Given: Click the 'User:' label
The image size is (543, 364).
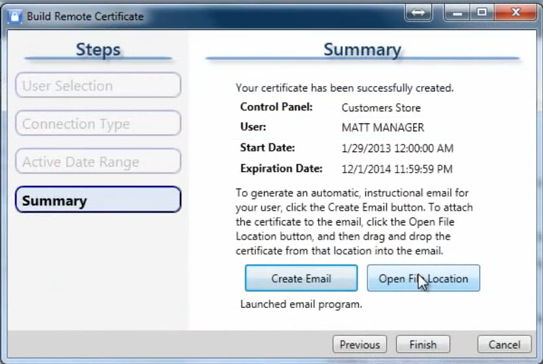Looking at the screenshot, I should point(253,127).
